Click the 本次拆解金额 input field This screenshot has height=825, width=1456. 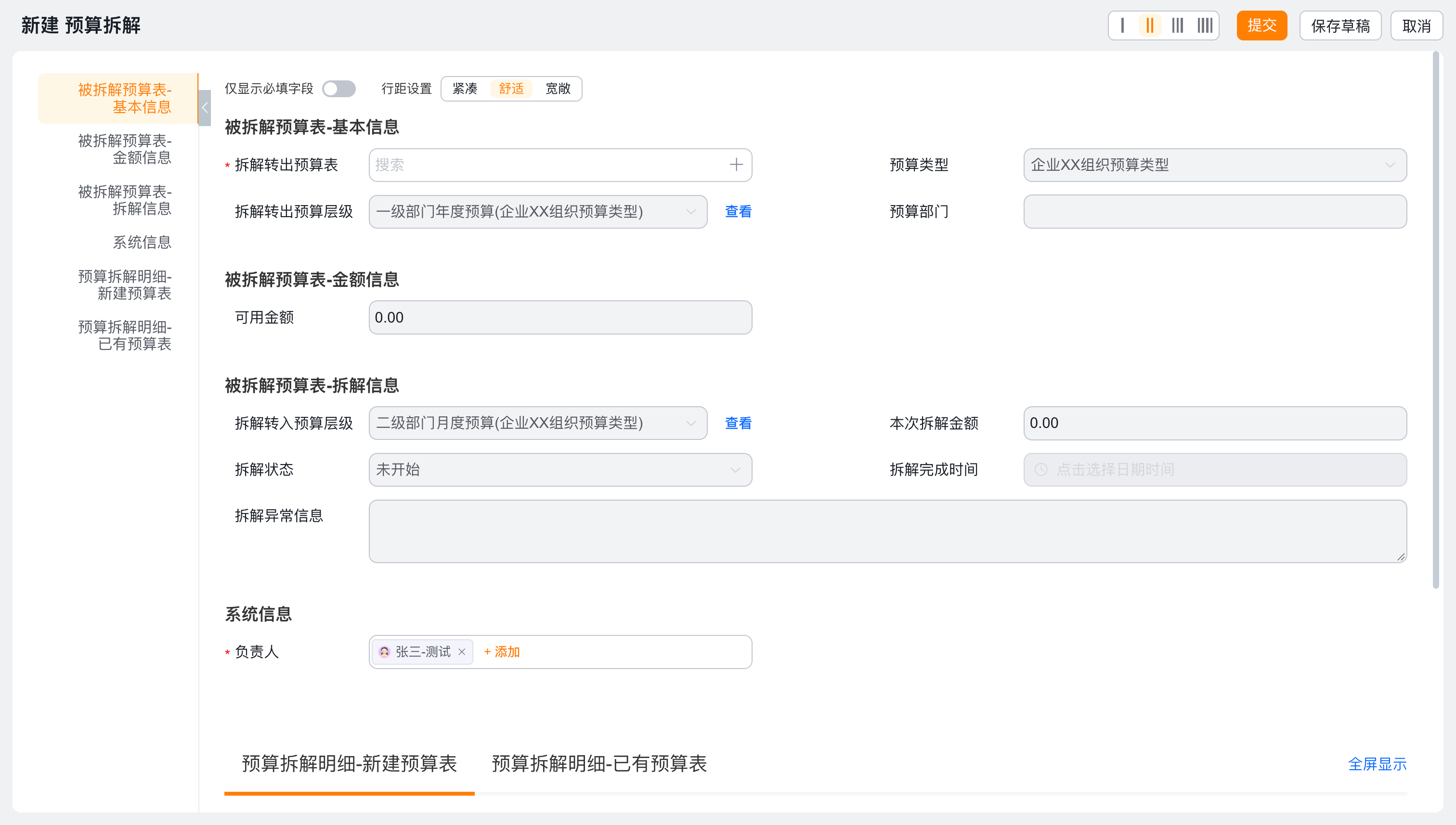1215,423
